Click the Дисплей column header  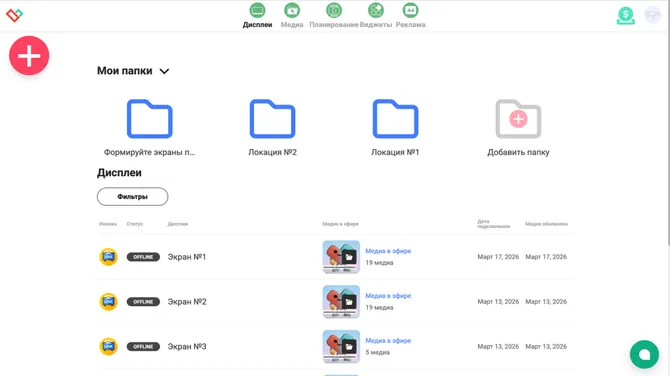[x=178, y=224]
